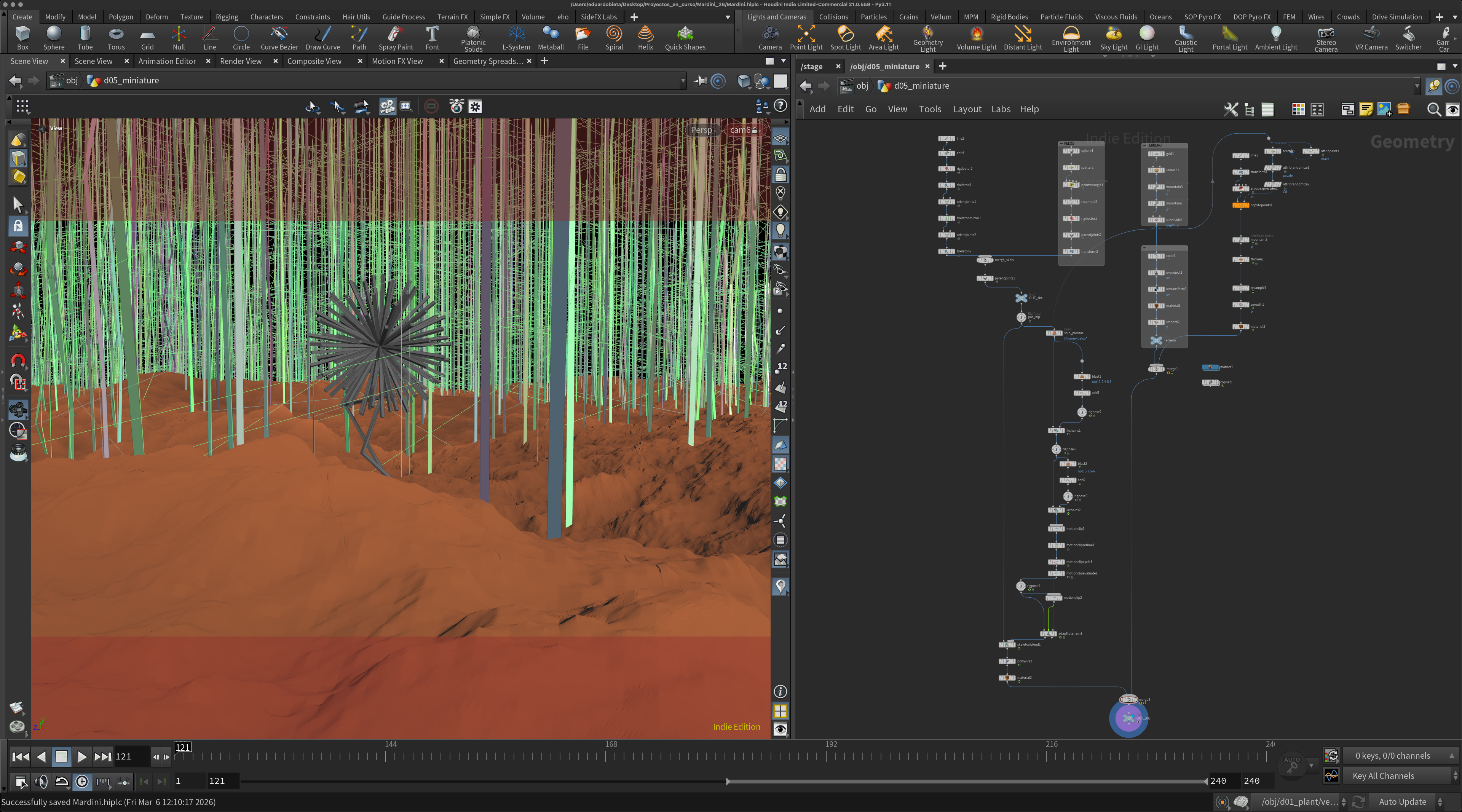
Task: Toggle the viewport camera lock icon
Action: [780, 174]
